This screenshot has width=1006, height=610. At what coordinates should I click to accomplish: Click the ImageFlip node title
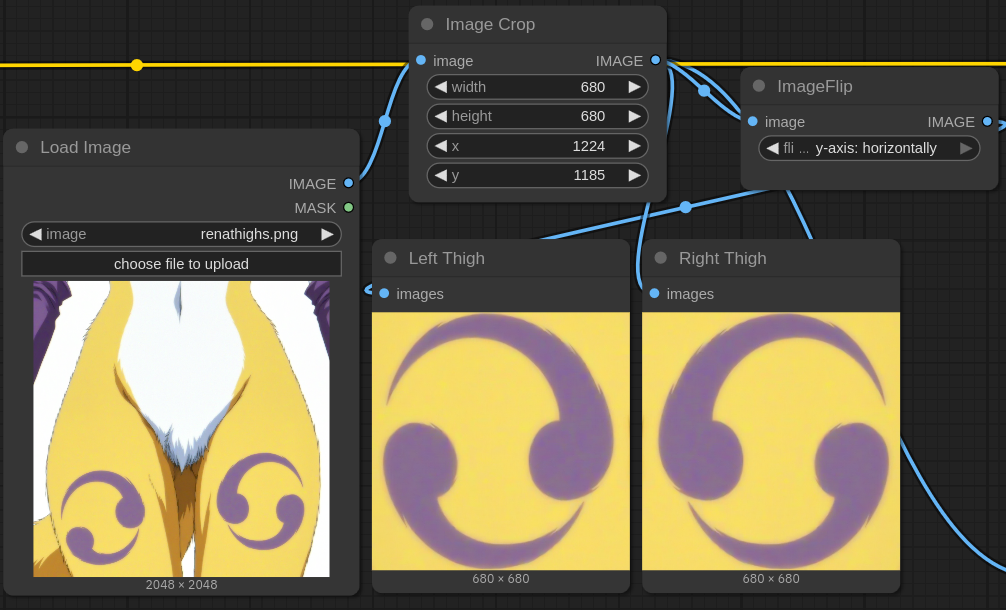pyautogui.click(x=815, y=86)
